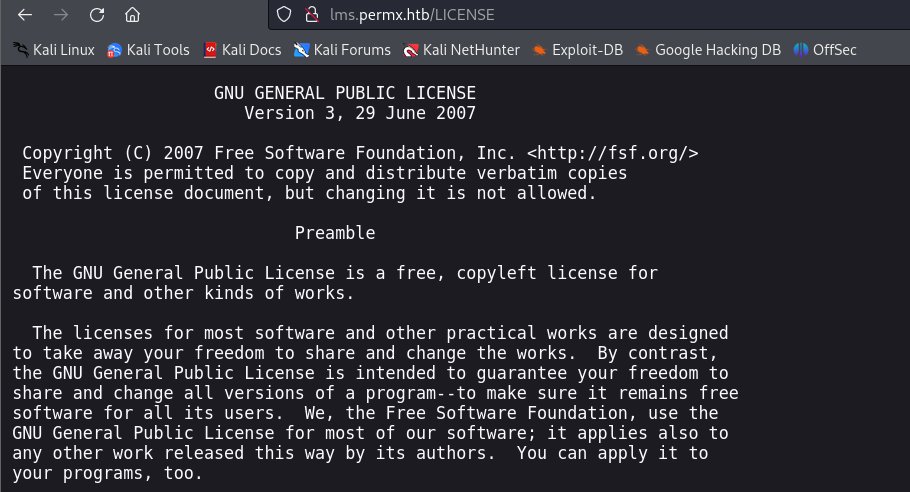This screenshot has height=492, width=910.
Task: Open the tracking protection shield icon
Action: (x=284, y=15)
